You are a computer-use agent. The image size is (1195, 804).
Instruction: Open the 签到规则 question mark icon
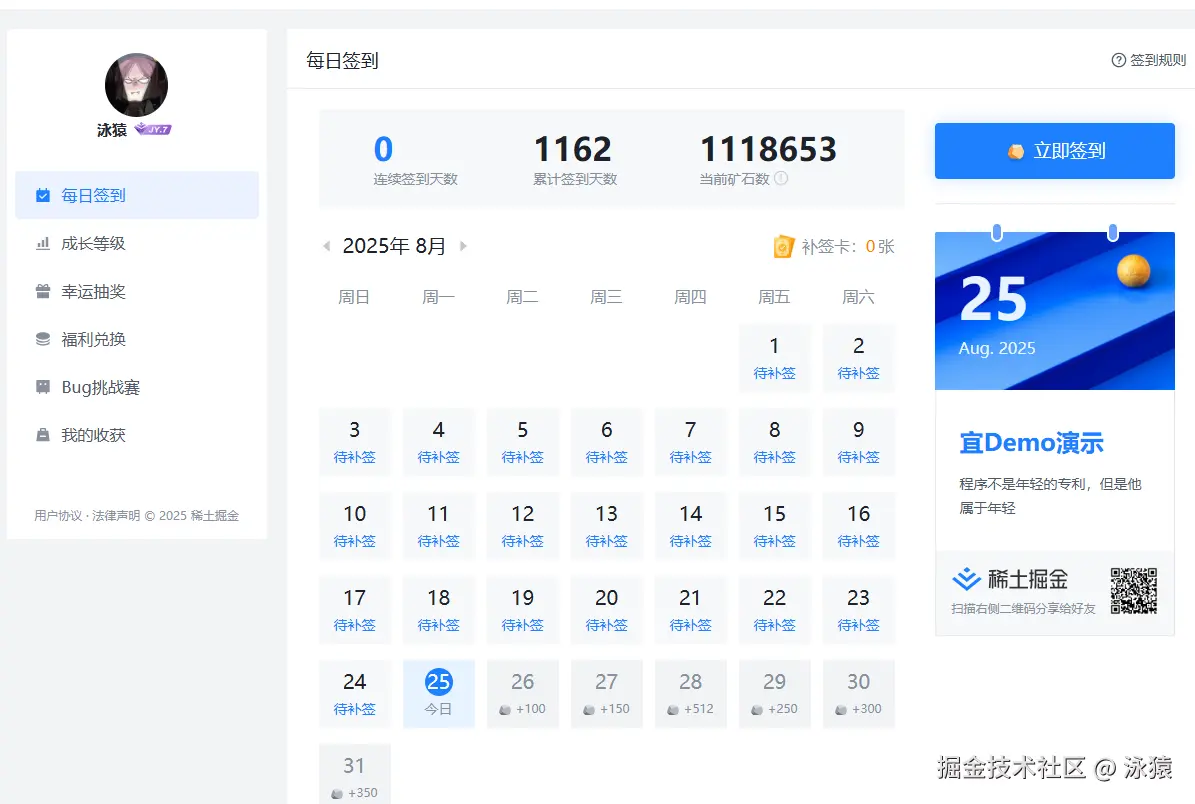point(1117,60)
